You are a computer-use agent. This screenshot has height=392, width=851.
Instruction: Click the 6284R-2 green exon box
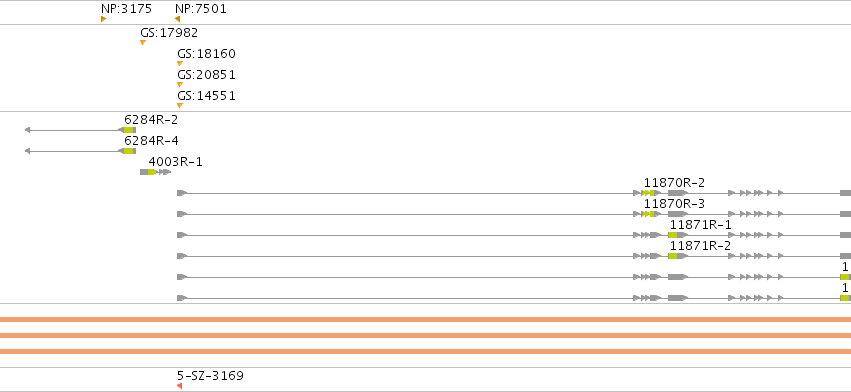[x=128, y=130]
